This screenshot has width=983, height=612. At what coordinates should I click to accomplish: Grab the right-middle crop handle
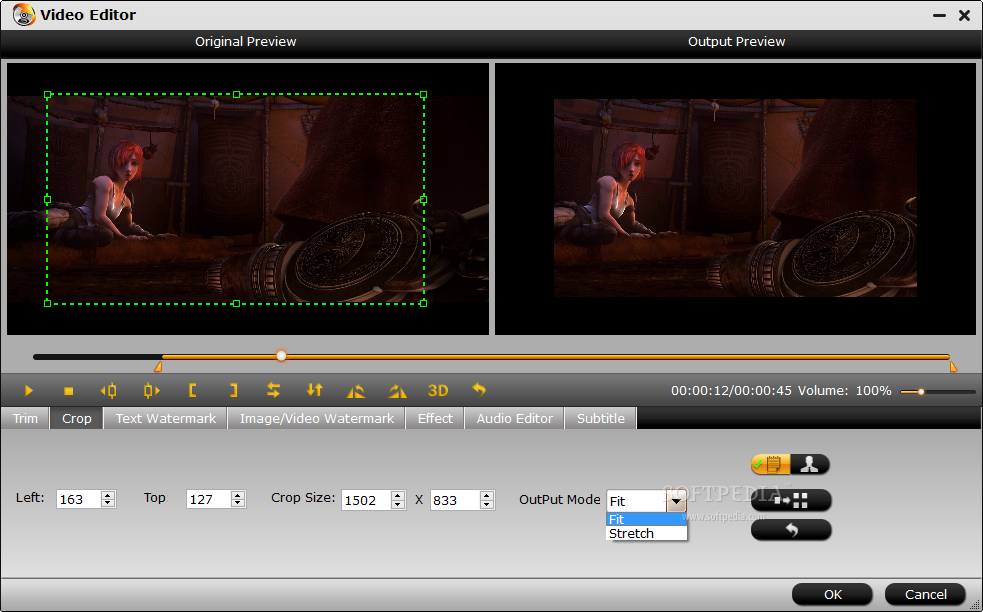424,199
